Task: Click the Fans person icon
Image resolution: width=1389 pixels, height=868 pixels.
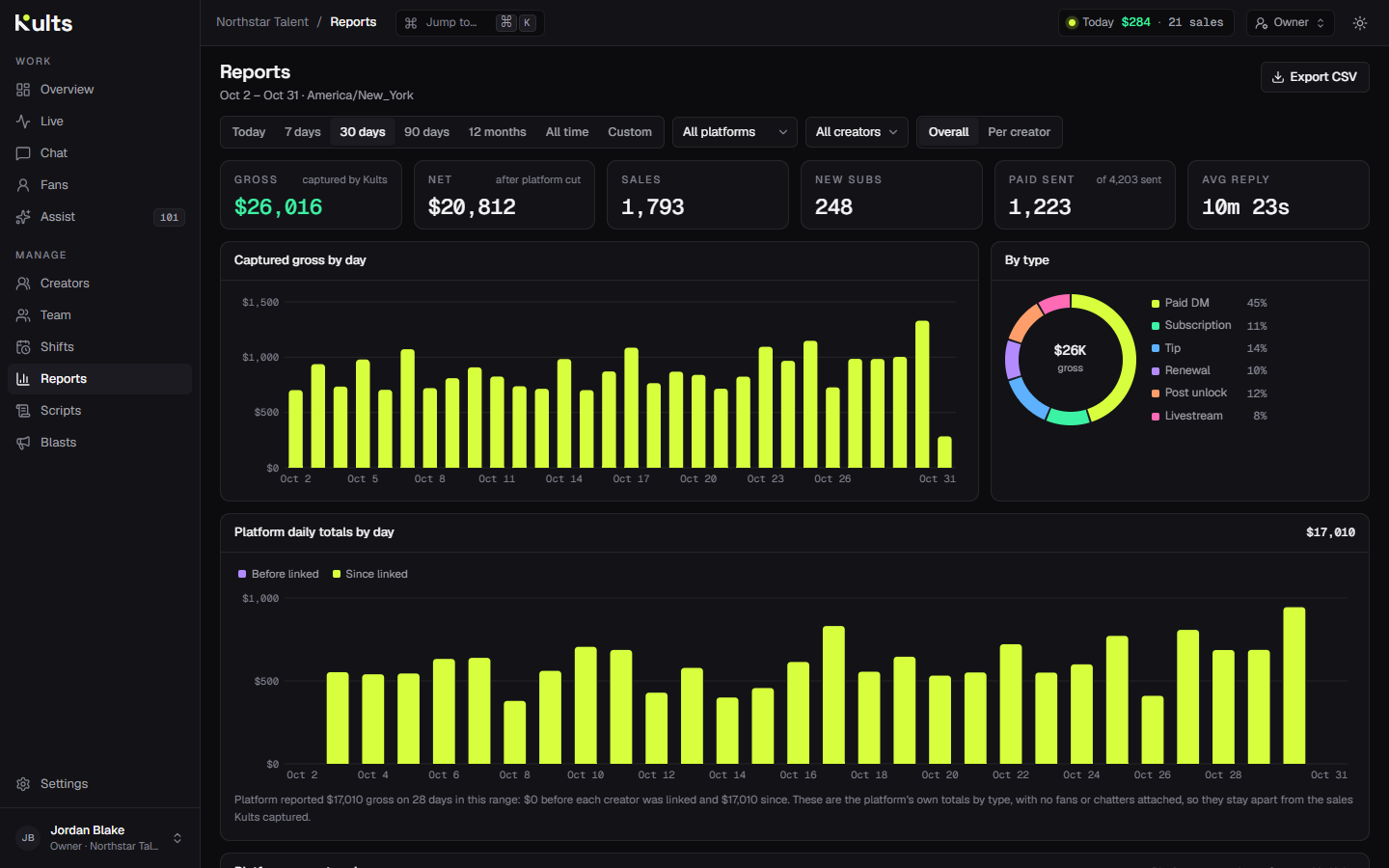Action: pyautogui.click(x=23, y=185)
